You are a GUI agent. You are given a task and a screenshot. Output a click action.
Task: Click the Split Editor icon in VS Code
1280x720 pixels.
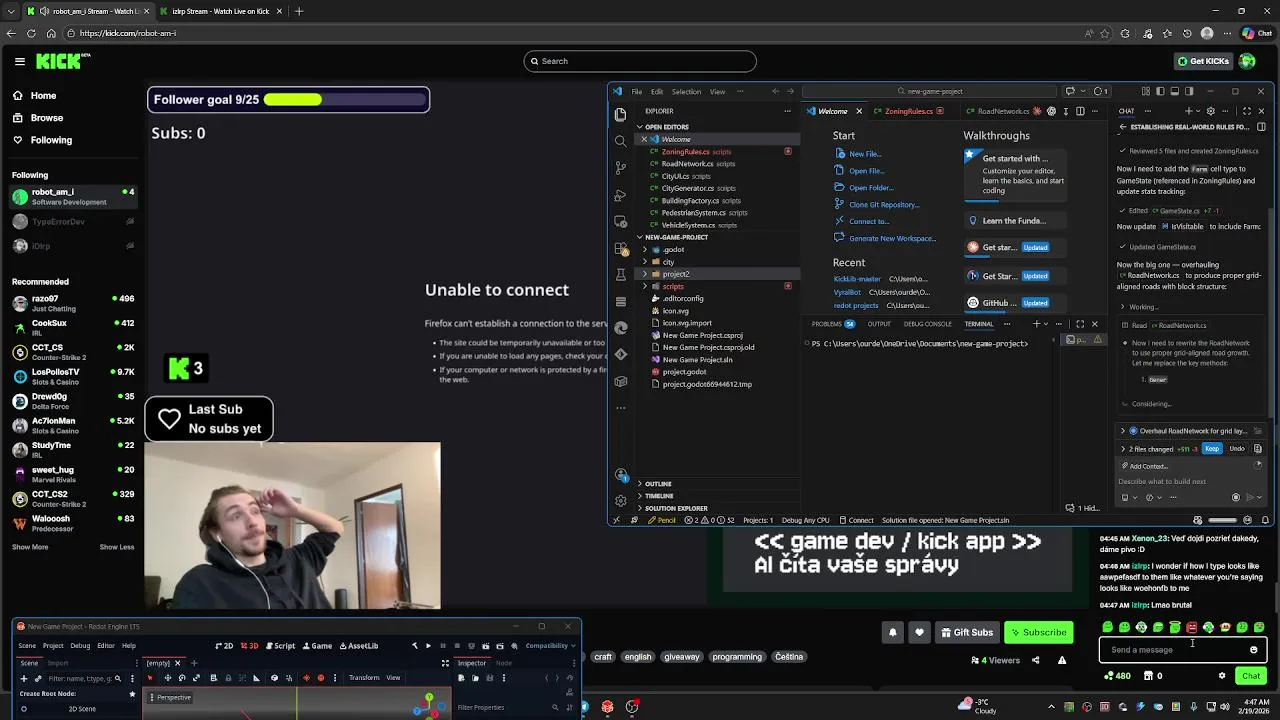(x=1080, y=111)
